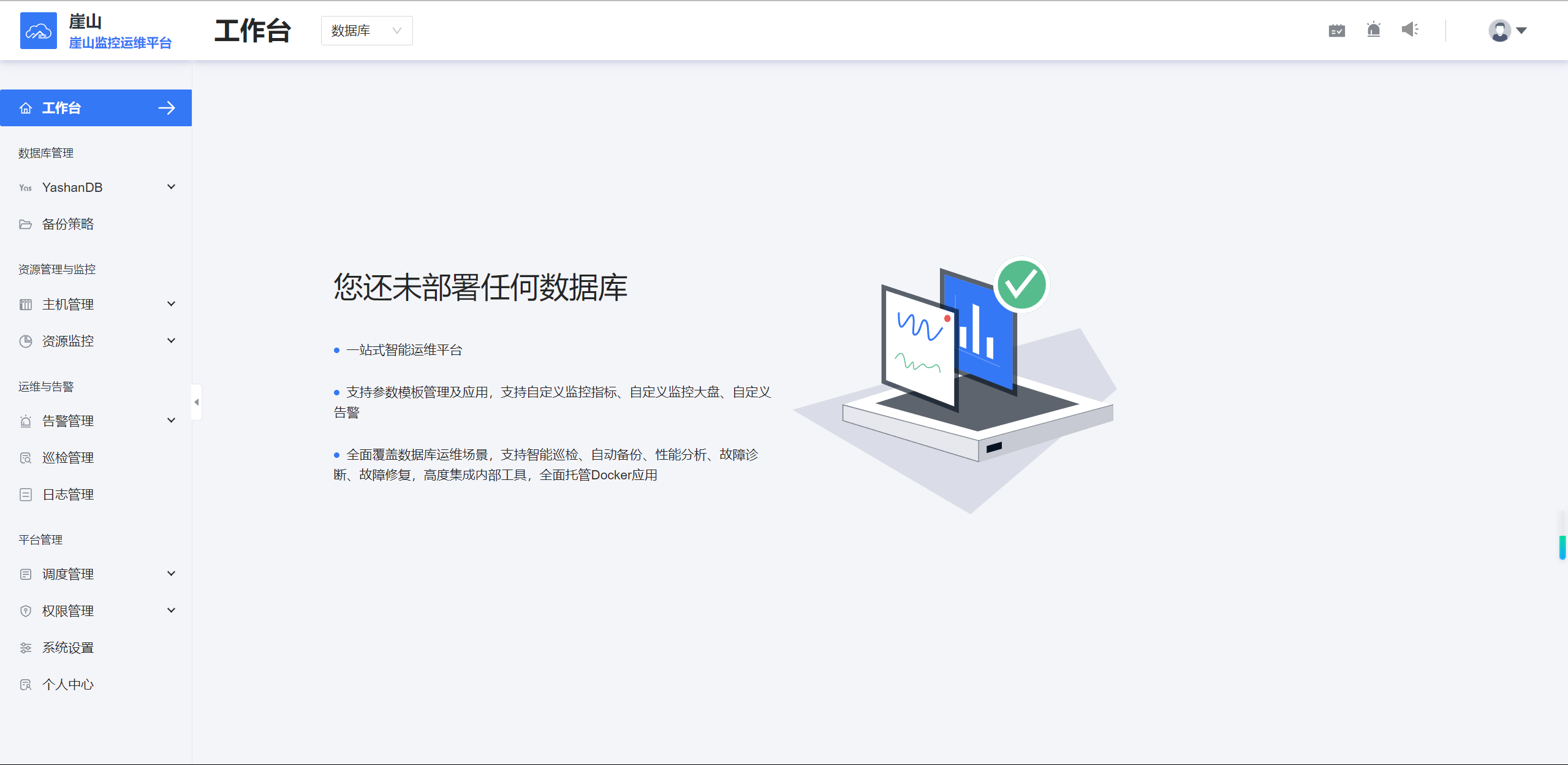Image resolution: width=1568 pixels, height=765 pixels.
Task: Go to 个人中心
Action: [x=96, y=685]
